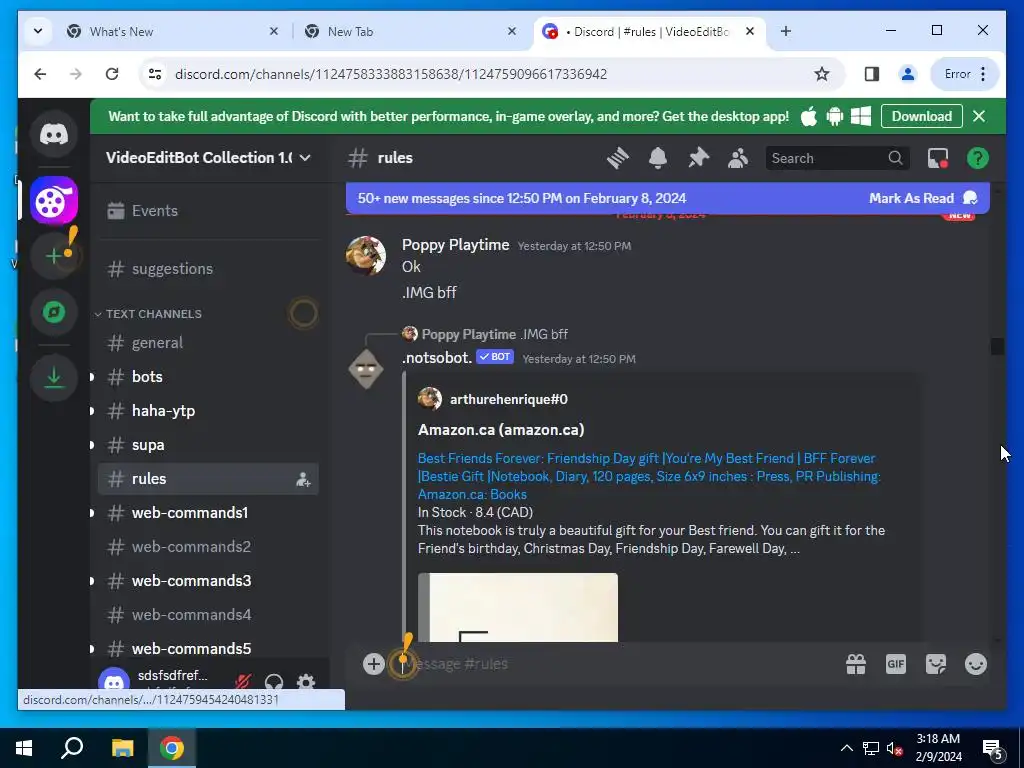Screen dimensions: 1024x768
Task: Open pinned messages pin icon
Action: tap(698, 158)
